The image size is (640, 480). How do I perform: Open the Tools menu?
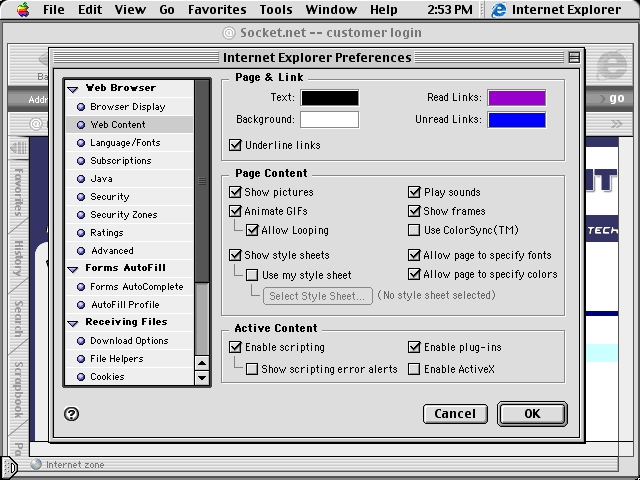(x=276, y=9)
